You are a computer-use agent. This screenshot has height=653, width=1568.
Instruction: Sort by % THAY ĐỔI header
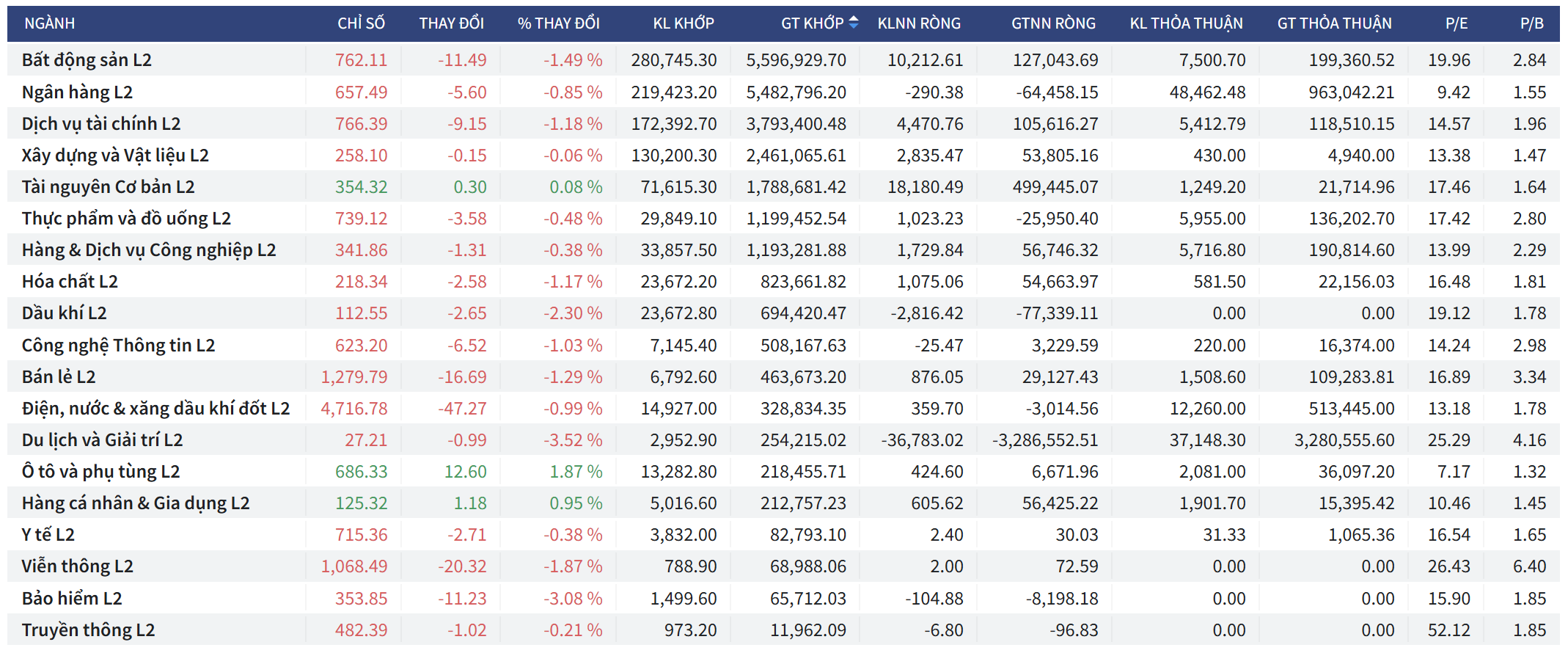pyautogui.click(x=558, y=23)
